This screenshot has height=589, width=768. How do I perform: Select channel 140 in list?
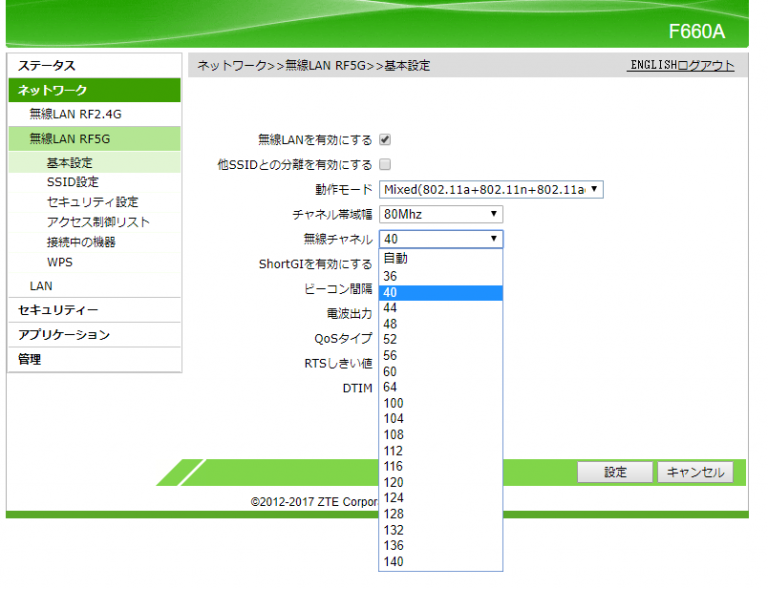point(440,562)
